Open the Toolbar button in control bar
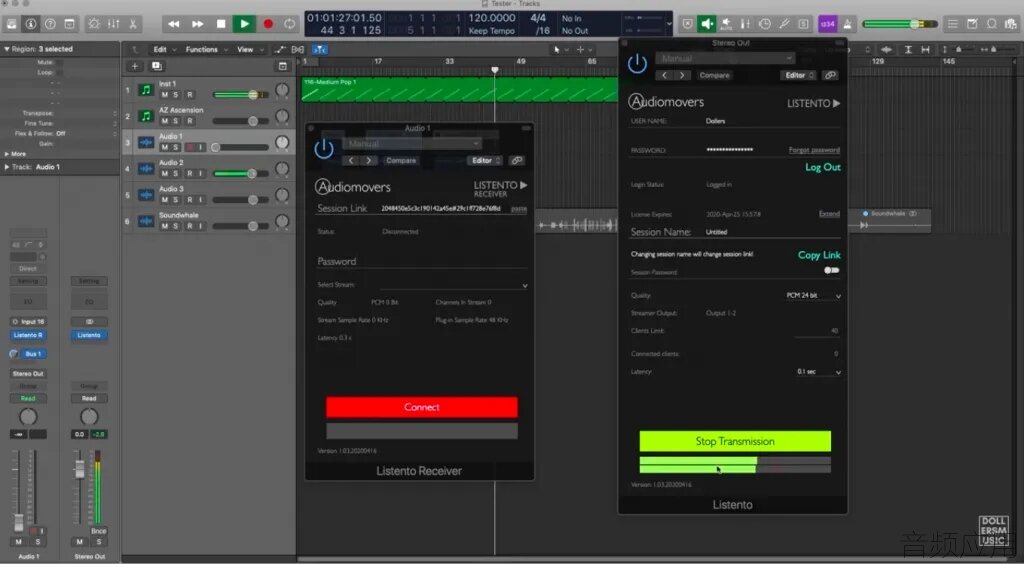Image resolution: width=1024 pixels, height=564 pixels. 69,24
